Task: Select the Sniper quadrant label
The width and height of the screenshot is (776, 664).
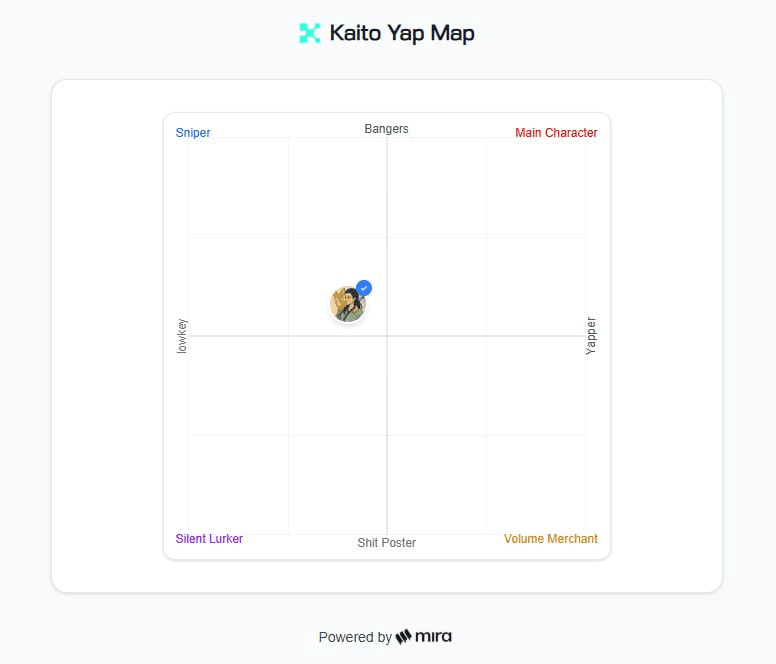Action: point(193,133)
